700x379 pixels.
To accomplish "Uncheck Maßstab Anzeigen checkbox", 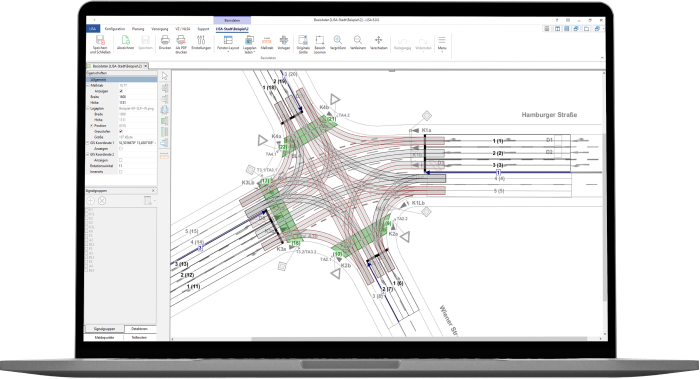I will (x=121, y=91).
